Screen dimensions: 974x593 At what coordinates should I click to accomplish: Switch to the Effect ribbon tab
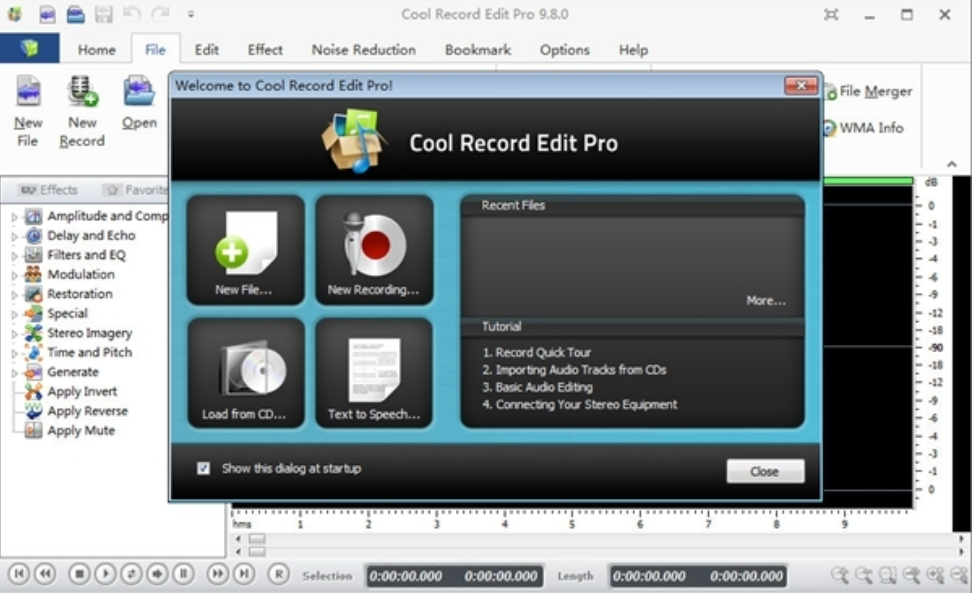(265, 50)
